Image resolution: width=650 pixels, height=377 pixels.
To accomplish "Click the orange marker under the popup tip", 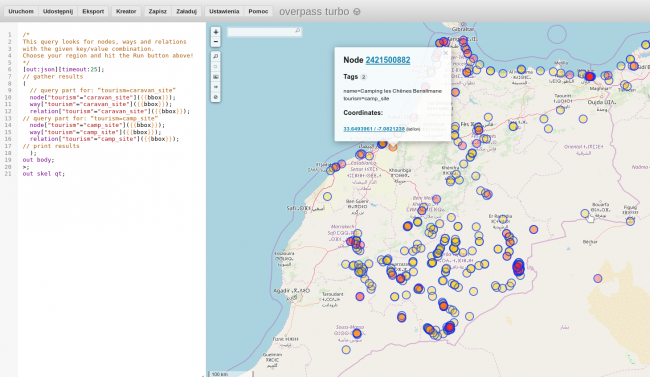I will tap(392, 146).
